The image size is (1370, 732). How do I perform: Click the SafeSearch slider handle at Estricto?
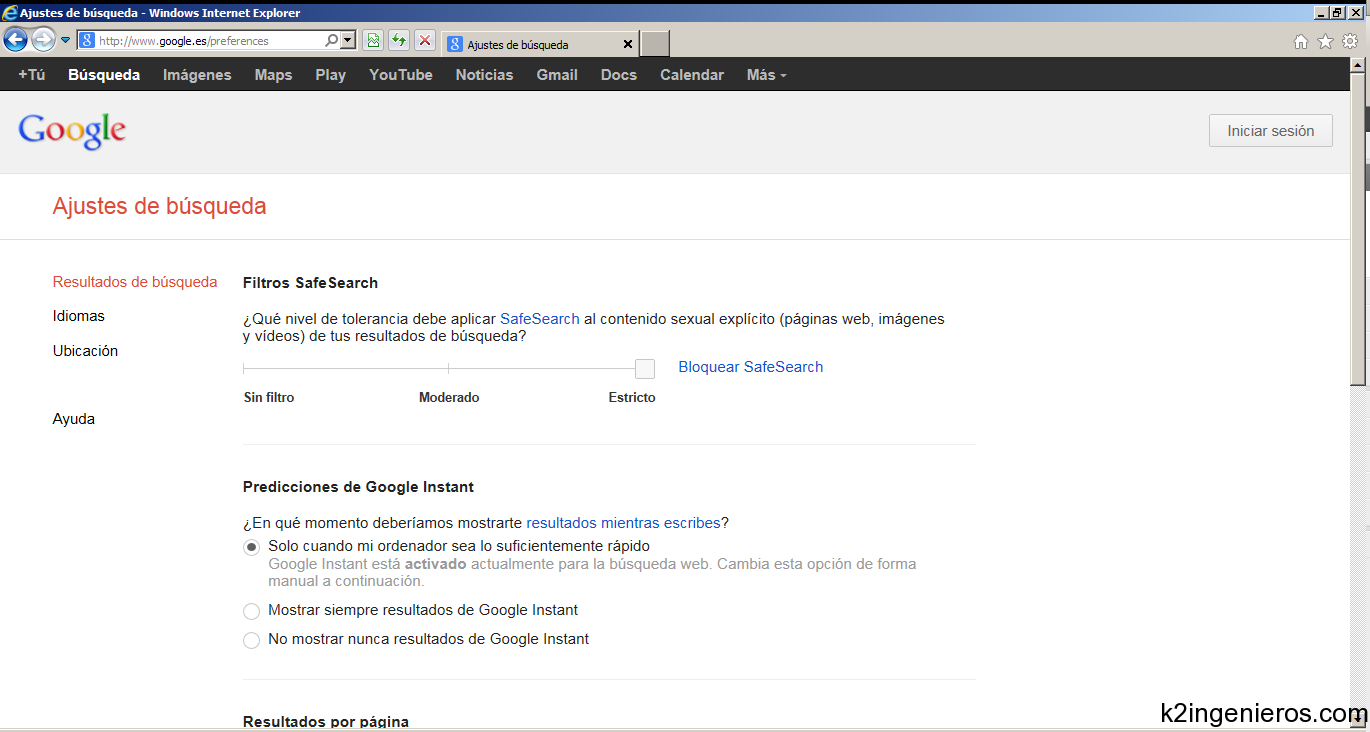[x=645, y=369]
